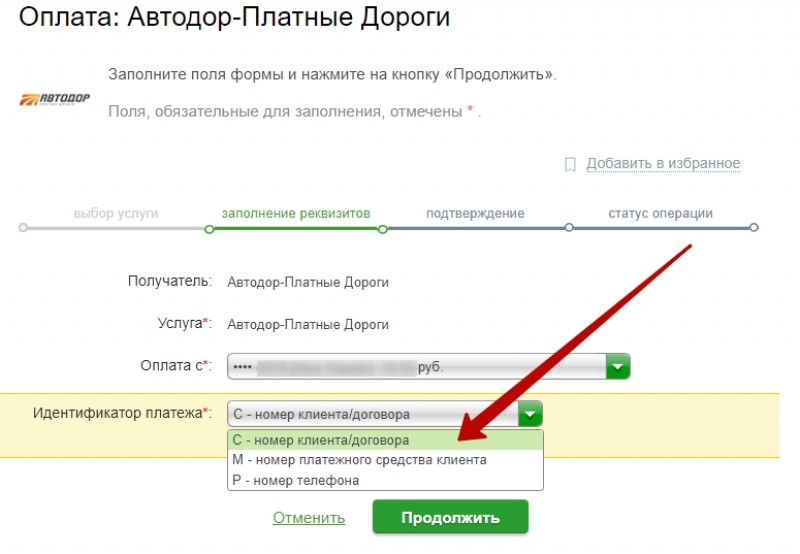Go to the выбор услуги step

(116, 213)
